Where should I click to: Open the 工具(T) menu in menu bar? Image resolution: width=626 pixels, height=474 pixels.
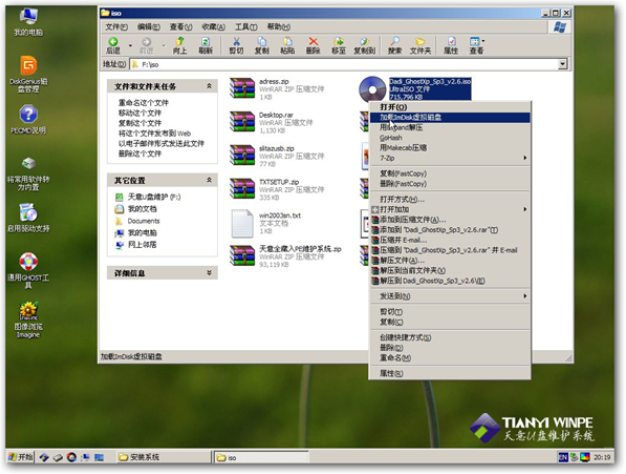[x=244, y=27]
